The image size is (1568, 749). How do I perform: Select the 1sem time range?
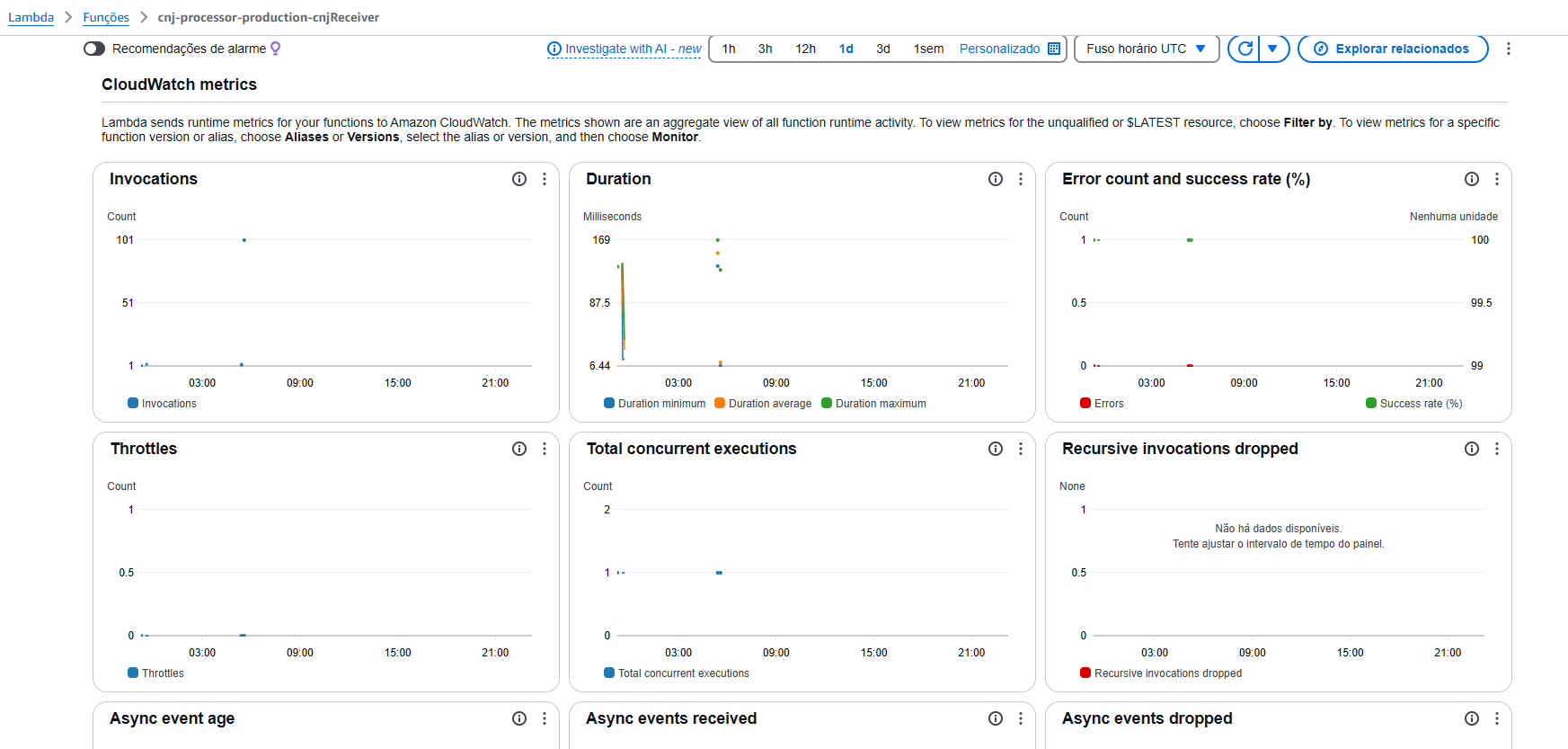tap(928, 49)
